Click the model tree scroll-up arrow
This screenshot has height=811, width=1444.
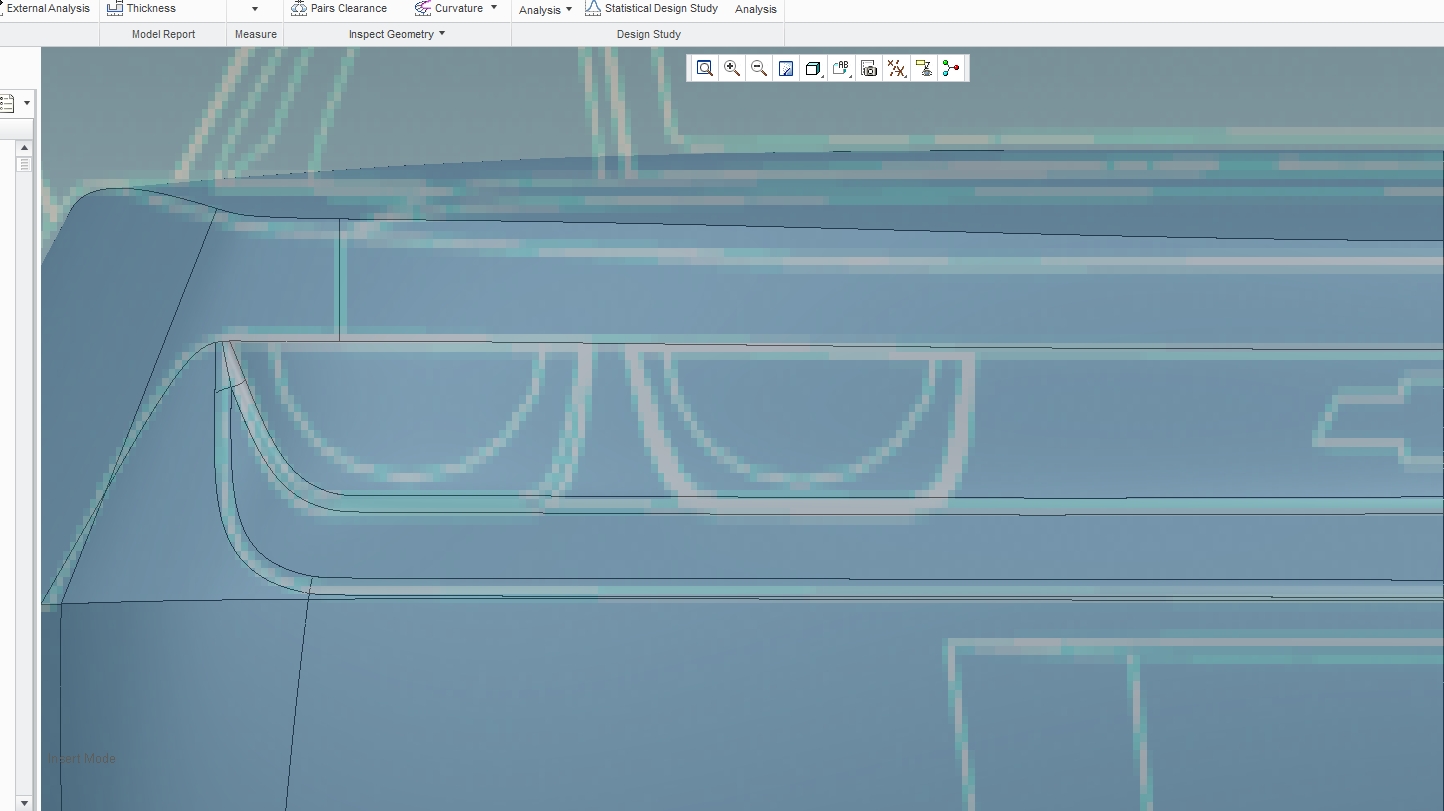point(24,148)
